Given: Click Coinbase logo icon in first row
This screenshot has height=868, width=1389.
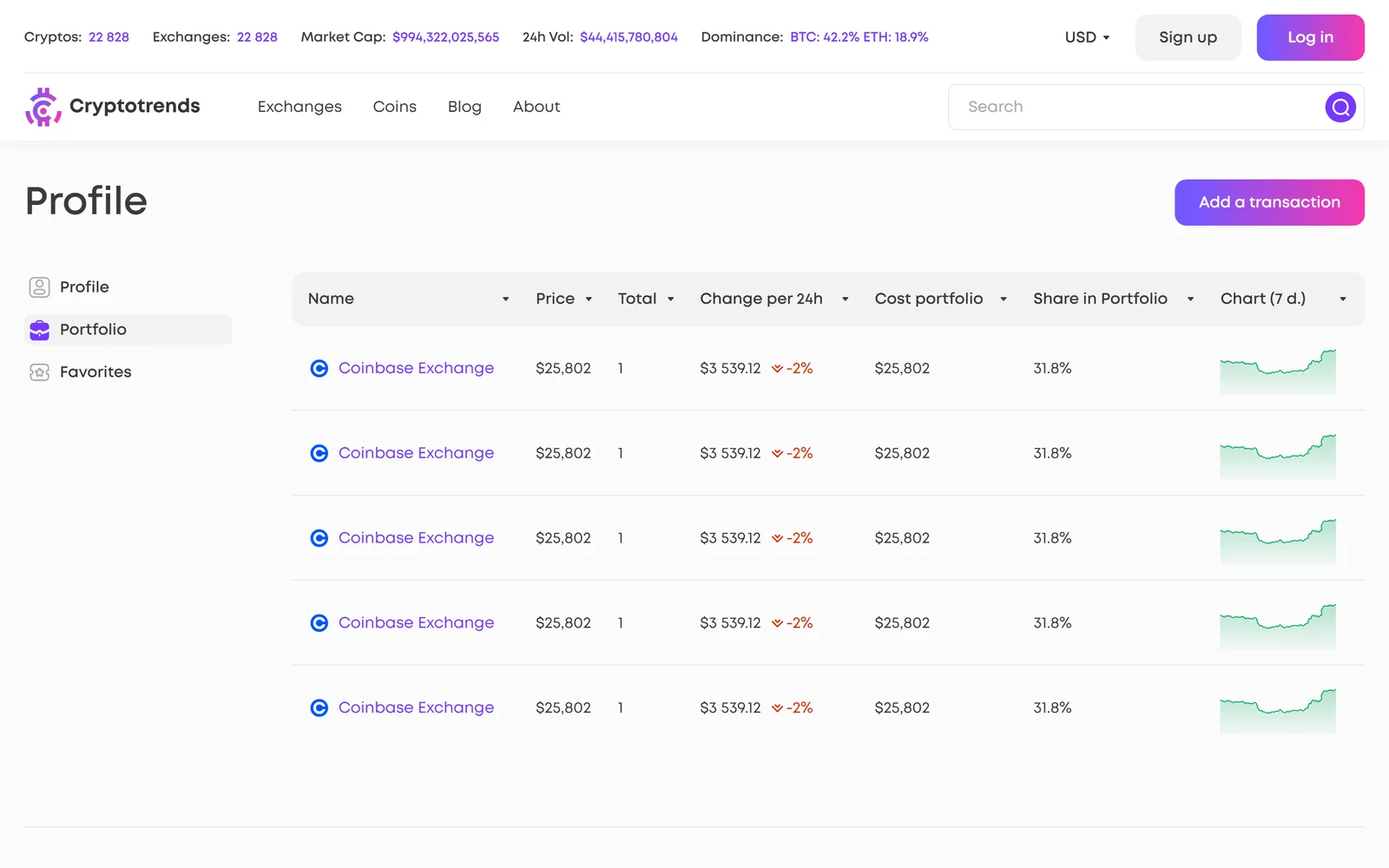Looking at the screenshot, I should (319, 368).
